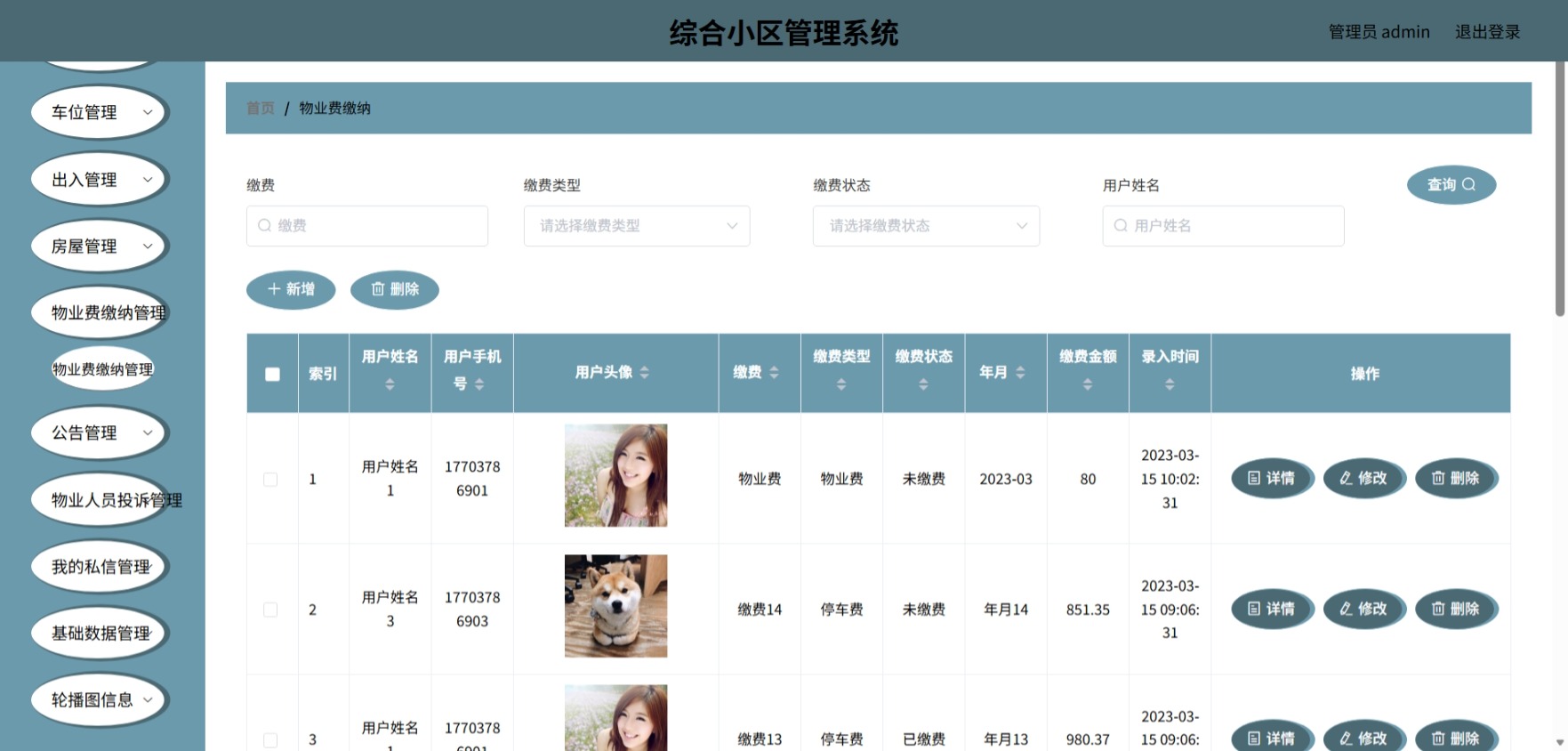Focus the 用户姓名 search input field
This screenshot has width=1568, height=751.
pyautogui.click(x=1223, y=226)
